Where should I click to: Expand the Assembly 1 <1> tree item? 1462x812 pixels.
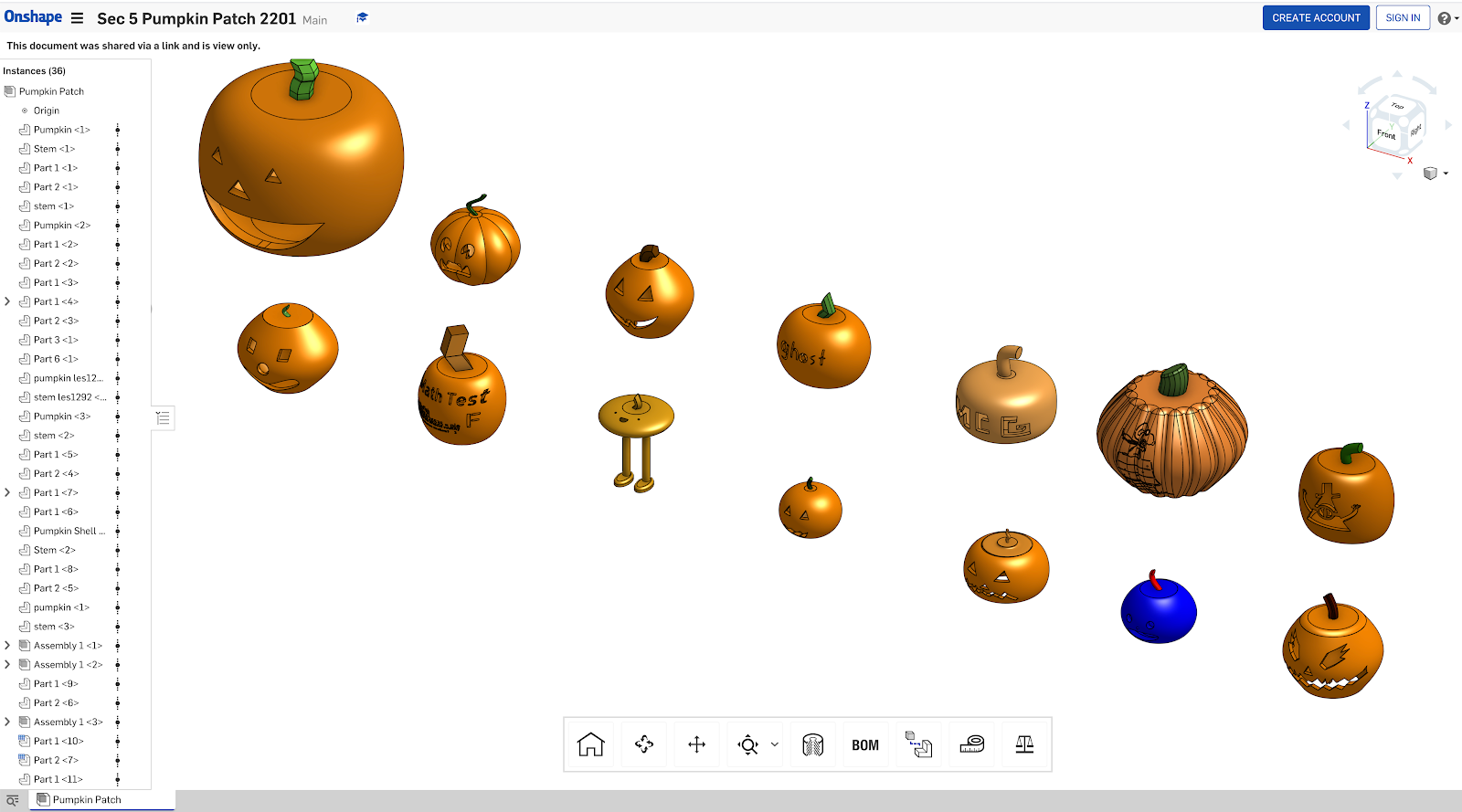pyautogui.click(x=8, y=646)
